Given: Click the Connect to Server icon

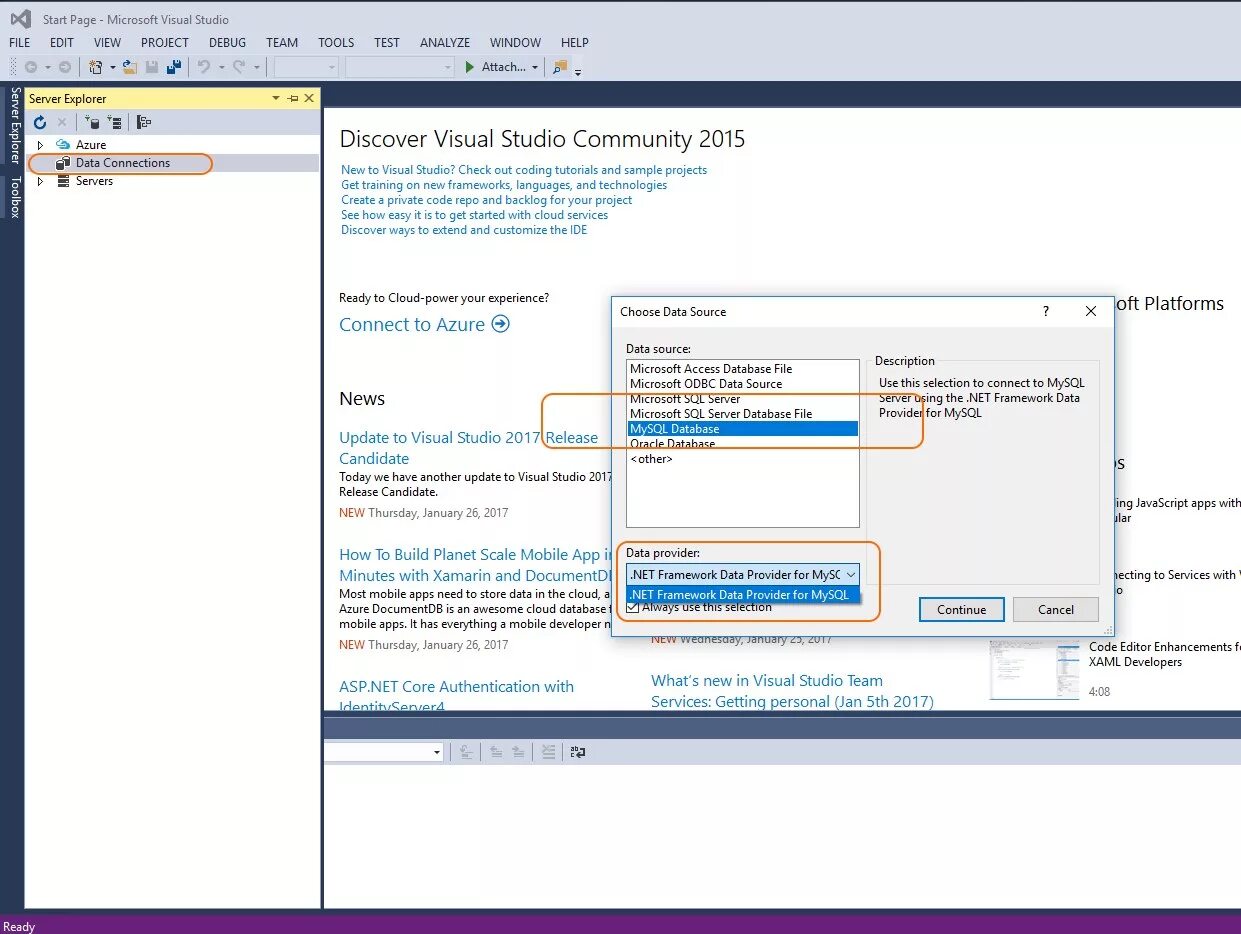Looking at the screenshot, I should 115,122.
